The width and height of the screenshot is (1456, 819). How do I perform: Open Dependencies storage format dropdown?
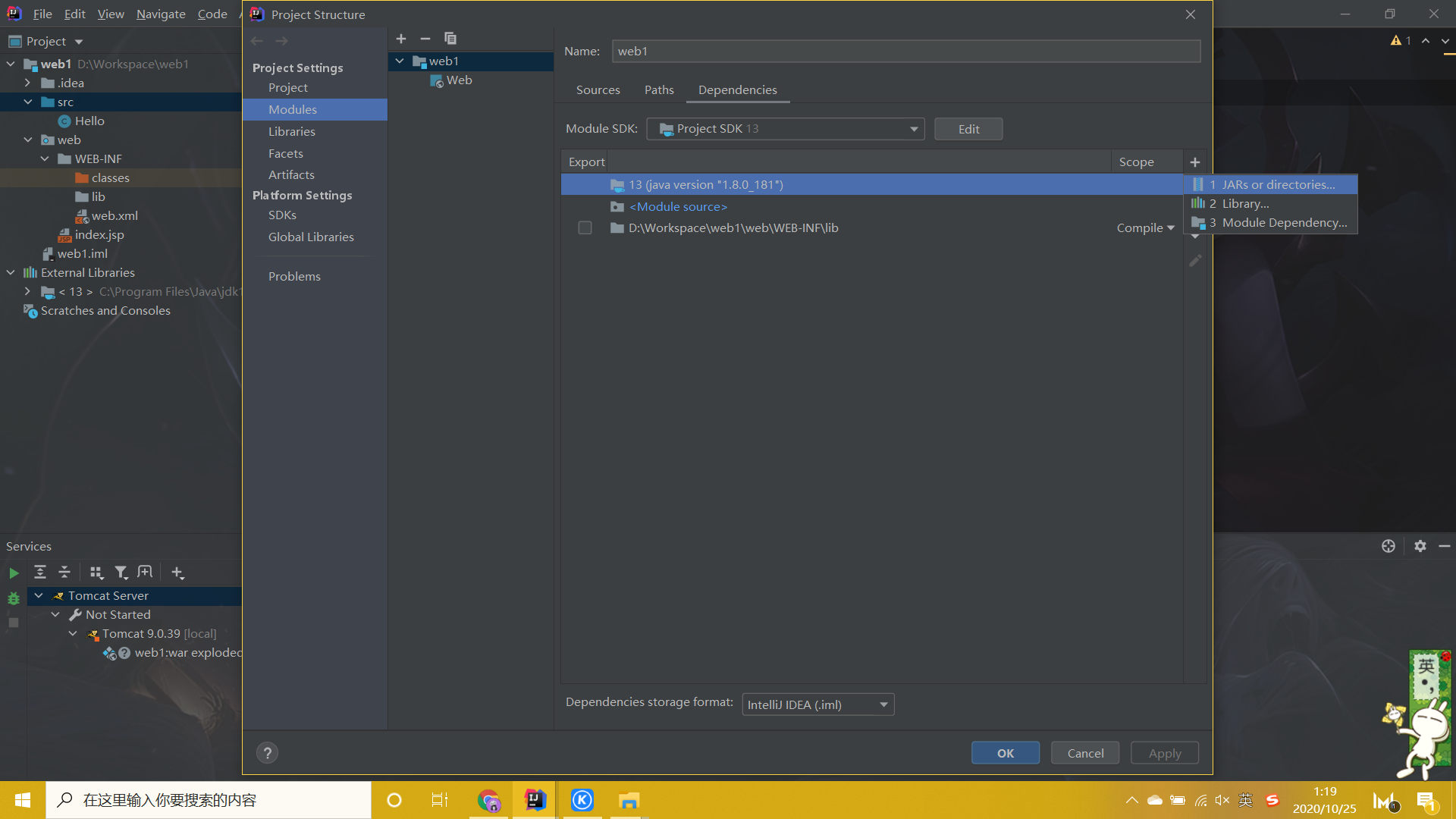[x=817, y=704]
